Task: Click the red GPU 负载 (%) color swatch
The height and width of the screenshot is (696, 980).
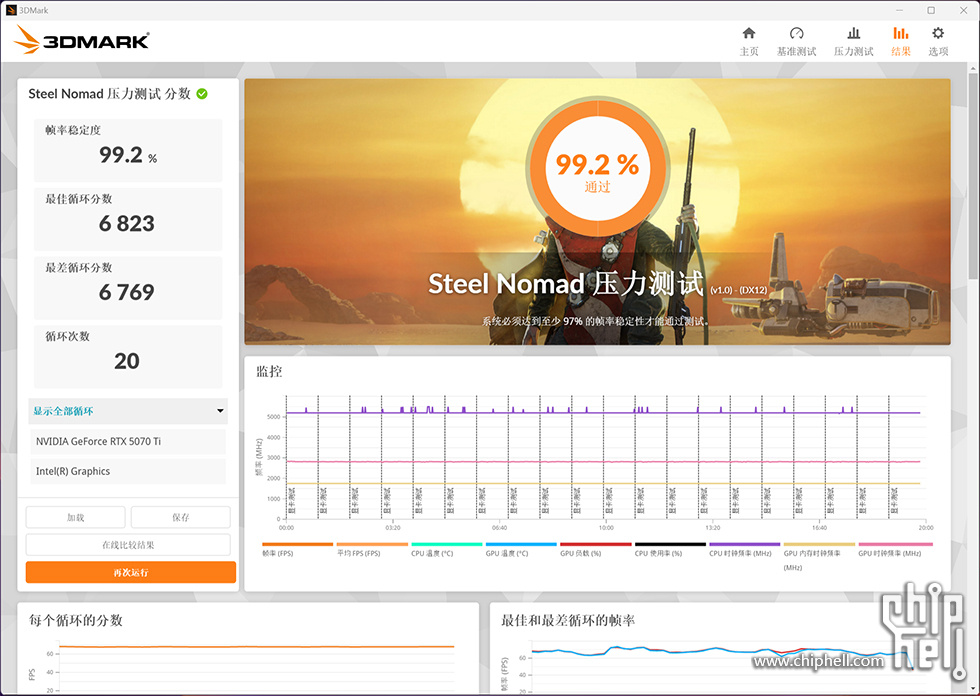Action: point(595,544)
